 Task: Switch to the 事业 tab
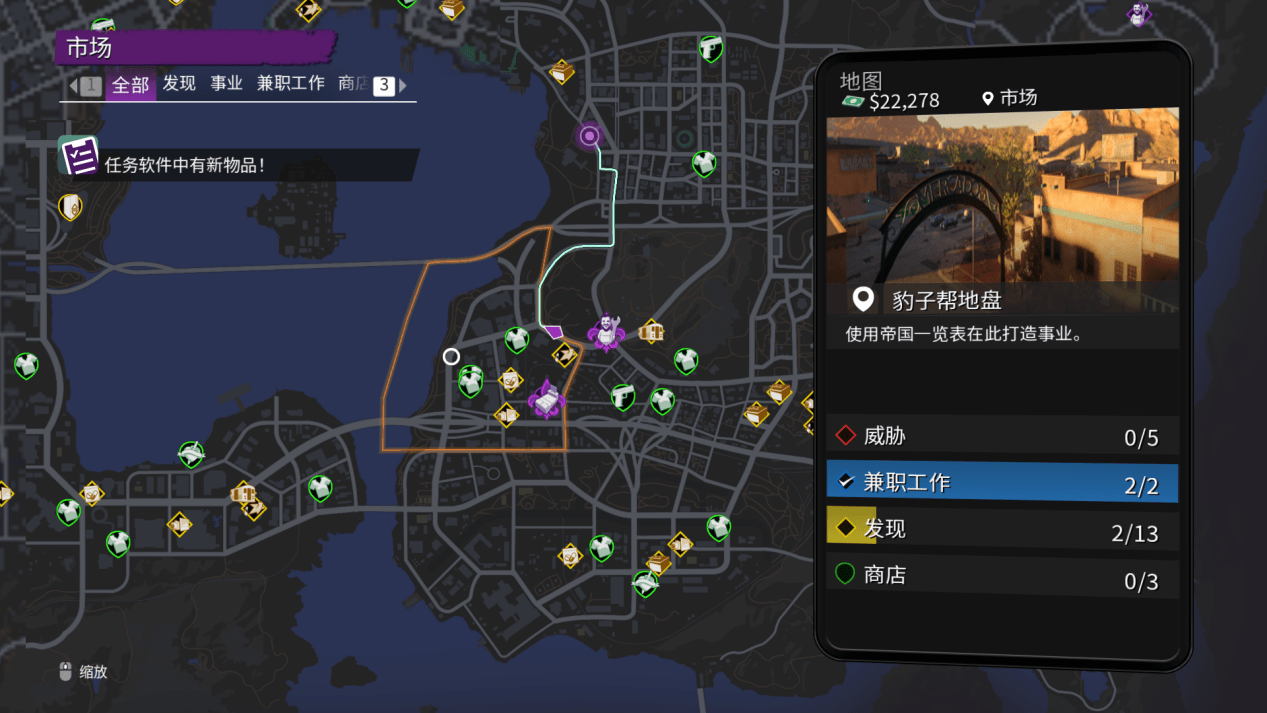coord(227,84)
